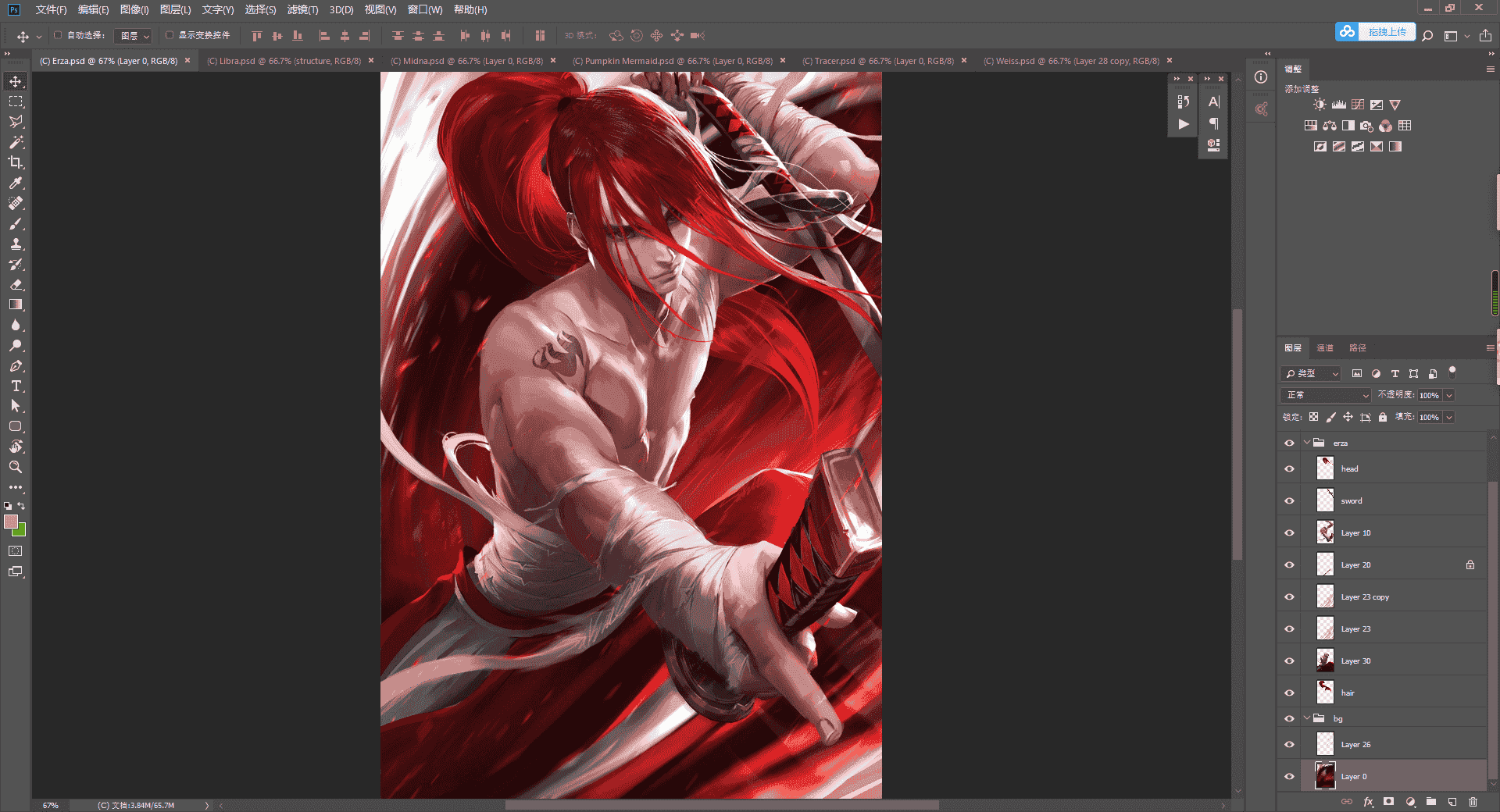This screenshot has height=812, width=1500.
Task: Select the Eraser tool
Action: pos(16,284)
